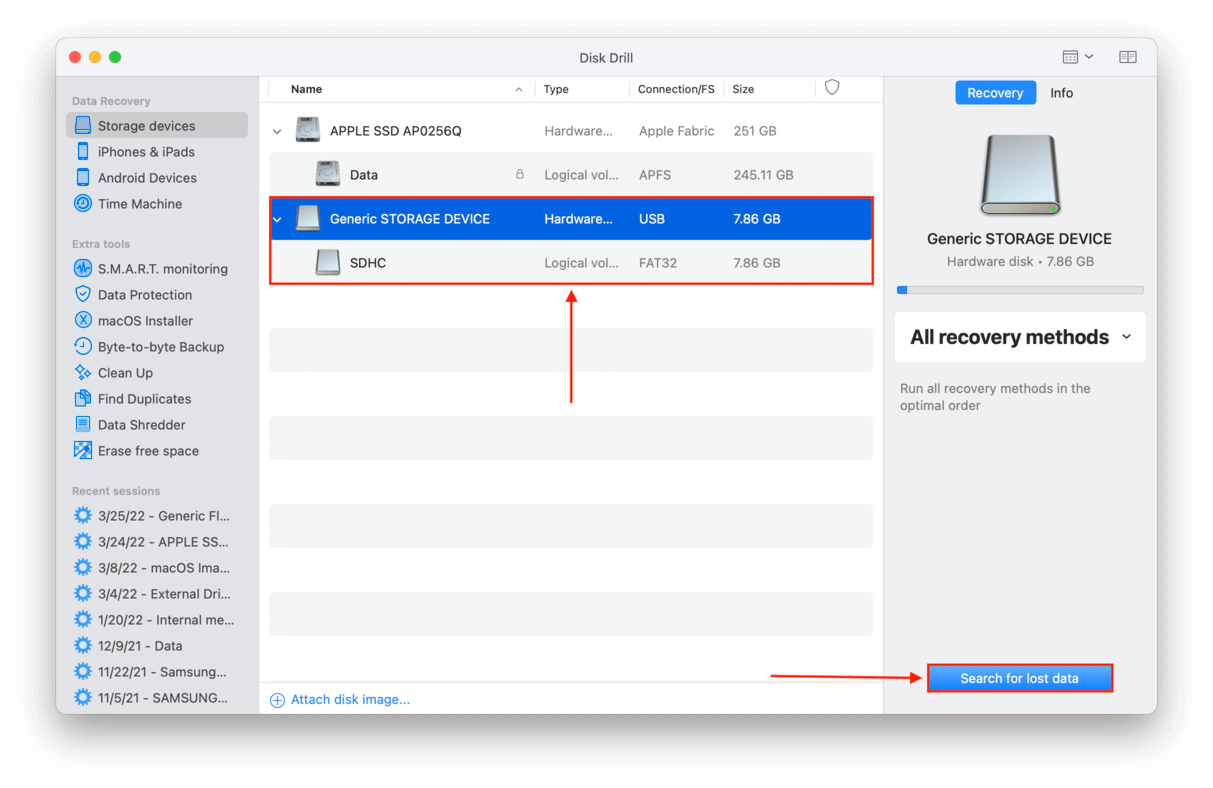Open the 3/24/22 APPLE SS... session icon

pyautogui.click(x=83, y=542)
